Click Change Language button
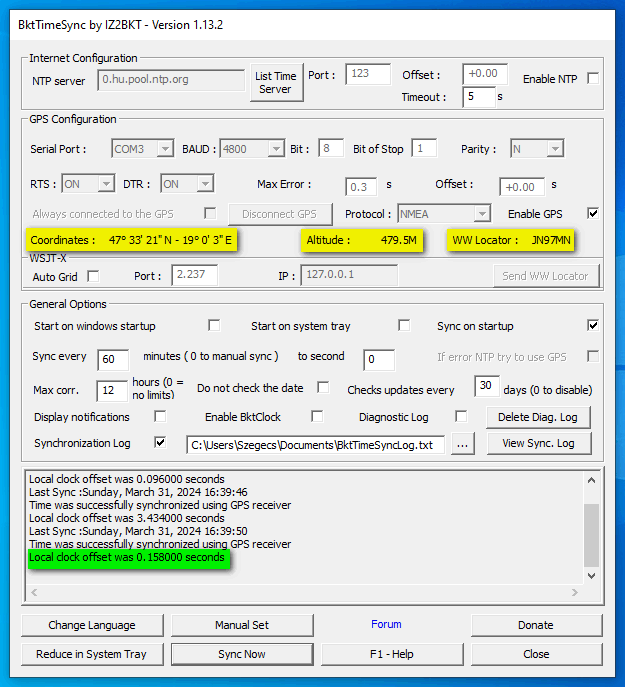Viewport: 625px width, 687px height. coord(92,625)
